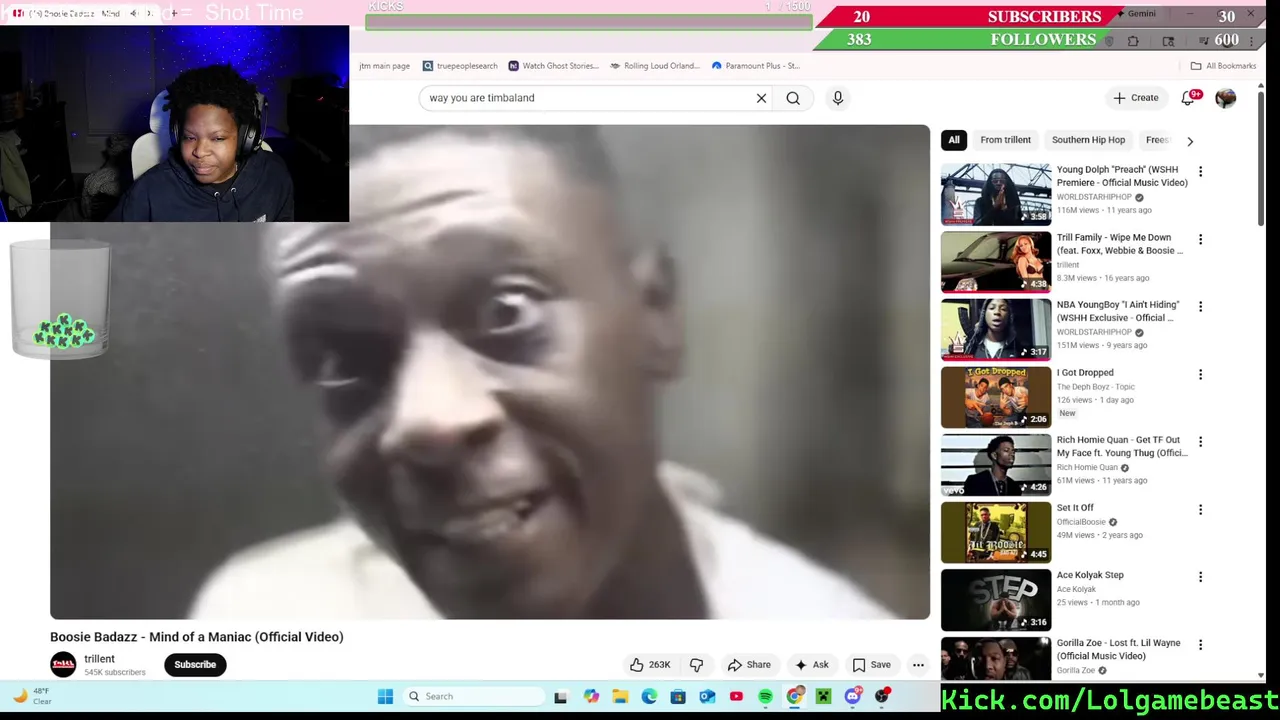The height and width of the screenshot is (720, 1280).
Task: Open NBA YoungBoy I Ain't Hiding thumbnail
Action: (996, 329)
